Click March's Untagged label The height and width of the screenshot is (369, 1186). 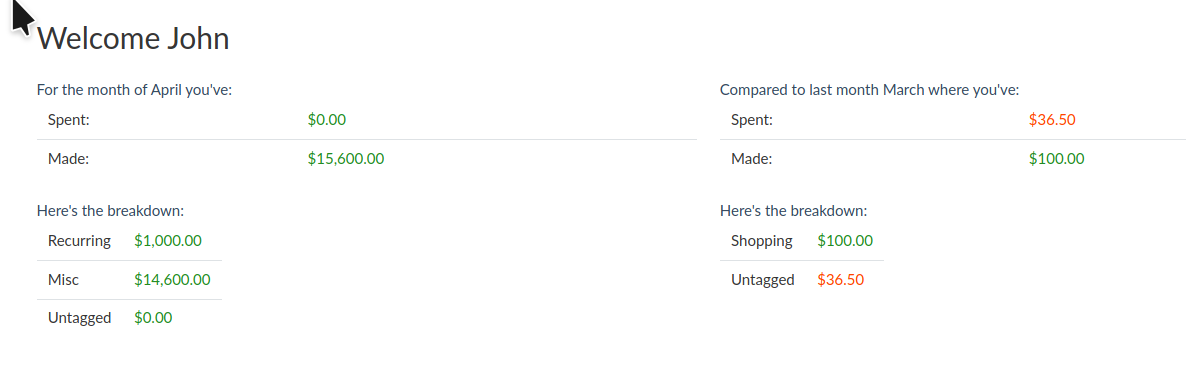click(x=762, y=280)
